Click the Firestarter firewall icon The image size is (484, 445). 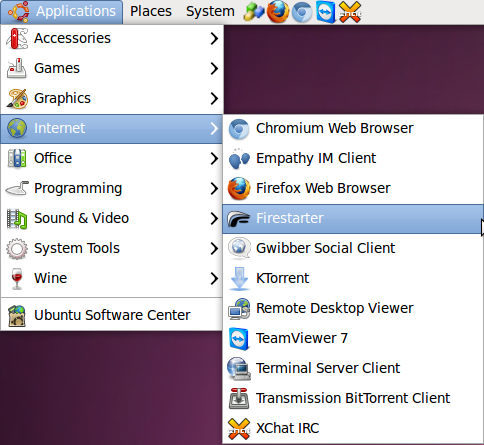click(x=239, y=219)
